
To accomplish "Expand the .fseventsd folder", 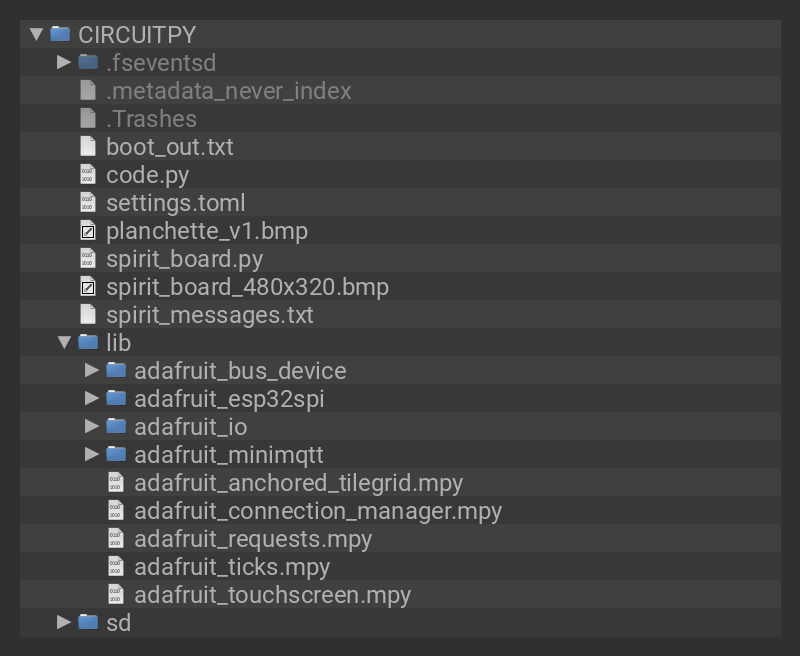I will (x=64, y=62).
